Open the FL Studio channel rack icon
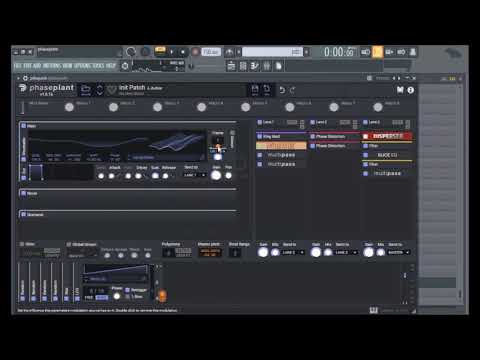Screen dimensions: 480x360 255,66
